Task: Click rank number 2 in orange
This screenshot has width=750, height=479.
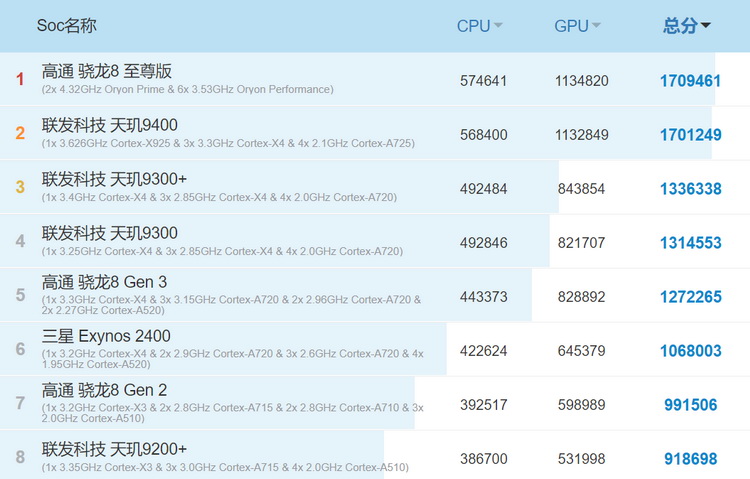Action: click(20, 133)
